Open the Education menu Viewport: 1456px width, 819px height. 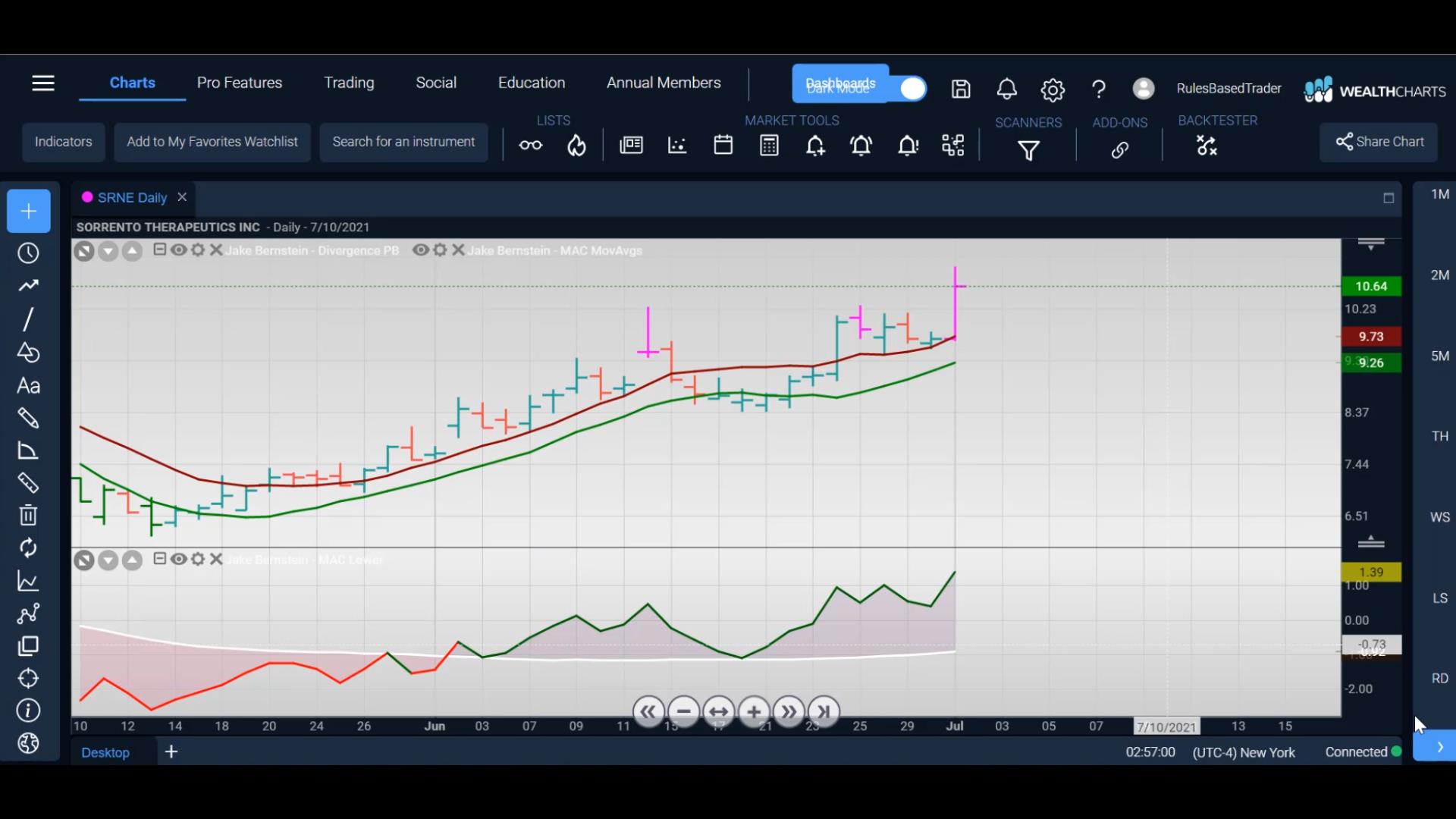click(x=532, y=83)
